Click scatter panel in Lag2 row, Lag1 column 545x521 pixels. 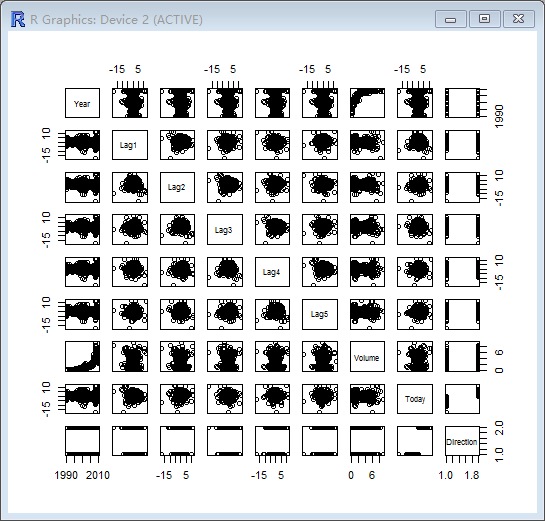pyautogui.click(x=130, y=187)
